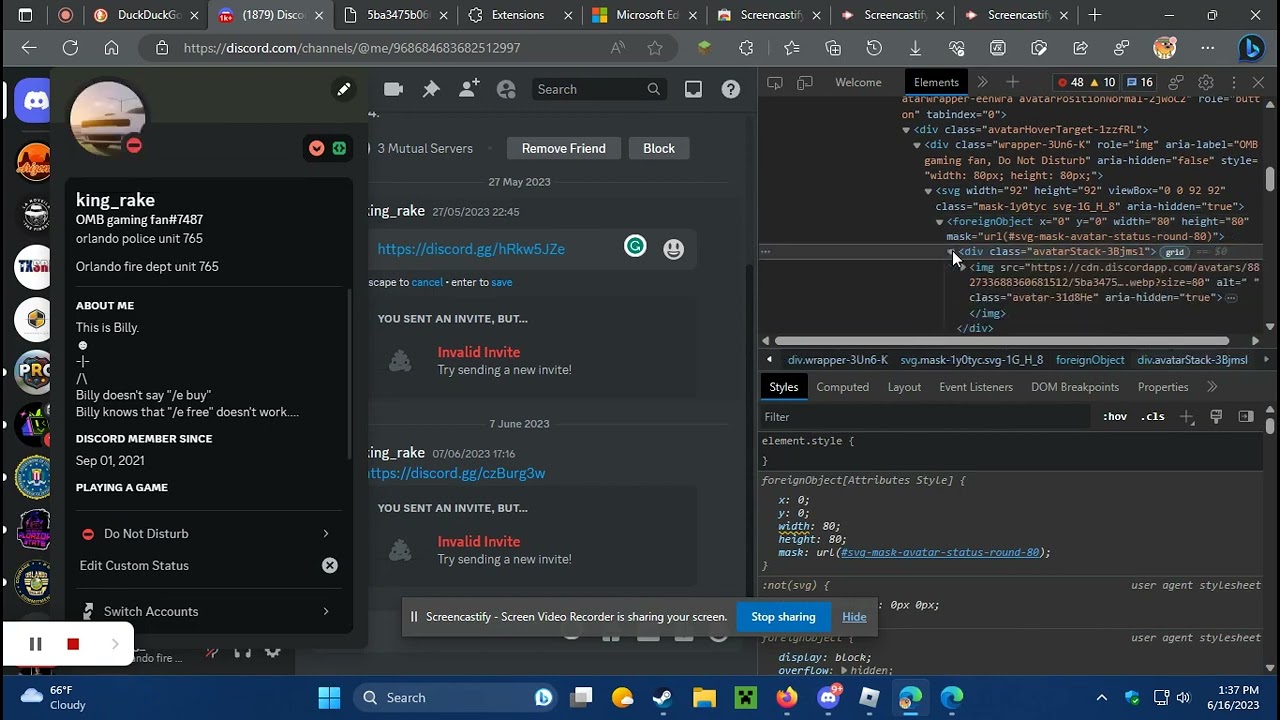Click Block button
This screenshot has width=1280, height=720.
pyautogui.click(x=659, y=148)
